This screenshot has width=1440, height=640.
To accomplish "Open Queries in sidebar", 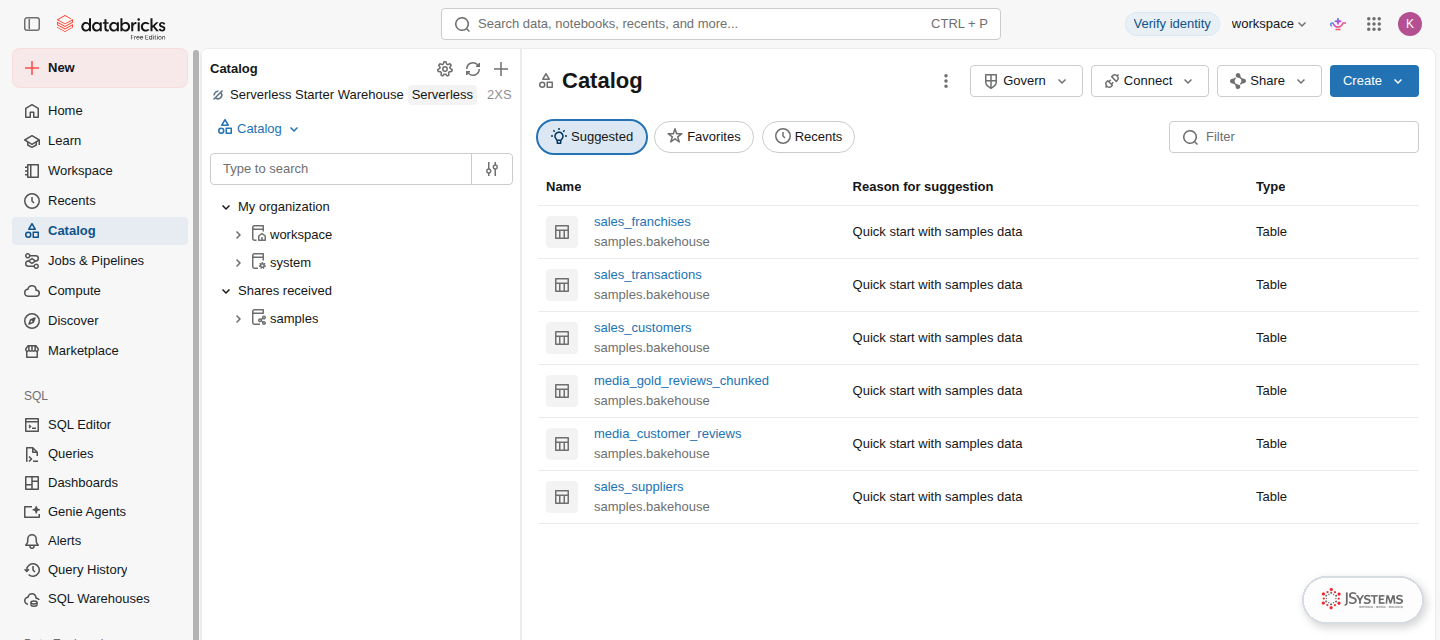I will 100,454.
